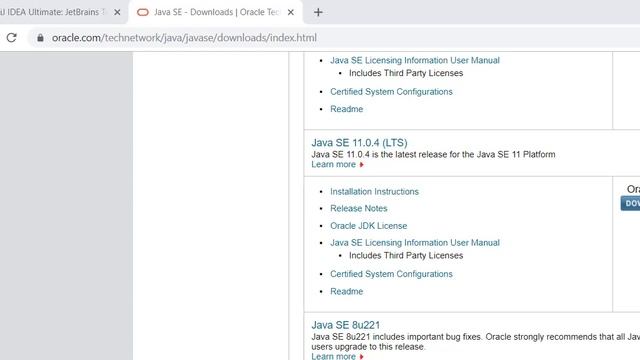This screenshot has width=640, height=360.
Task: Open the Oracle JDK License link
Action: [369, 226]
